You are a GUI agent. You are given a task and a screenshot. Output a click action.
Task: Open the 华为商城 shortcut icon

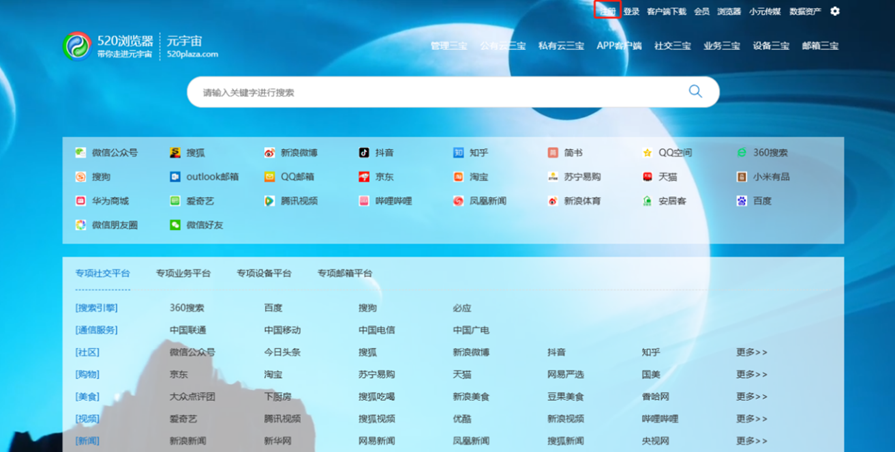click(x=80, y=201)
